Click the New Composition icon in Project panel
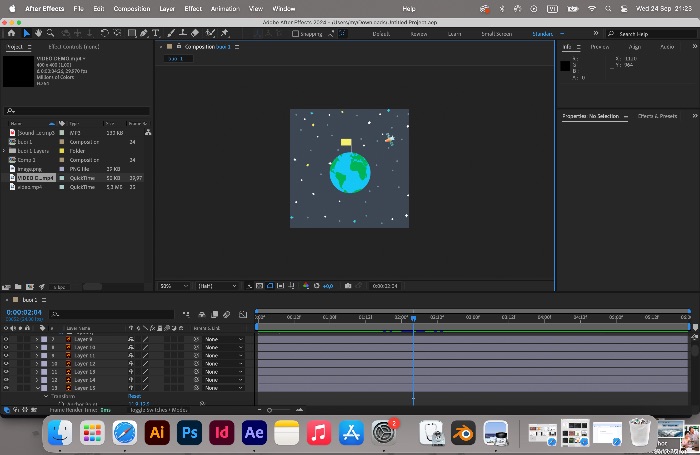The image size is (700, 455). [x=30, y=287]
